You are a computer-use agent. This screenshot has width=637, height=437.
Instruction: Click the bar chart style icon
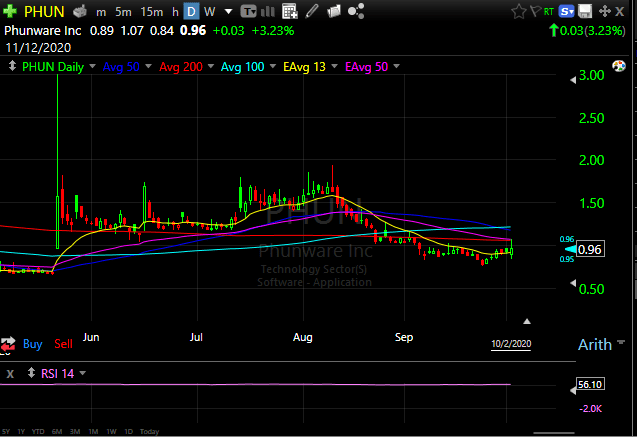click(x=268, y=12)
